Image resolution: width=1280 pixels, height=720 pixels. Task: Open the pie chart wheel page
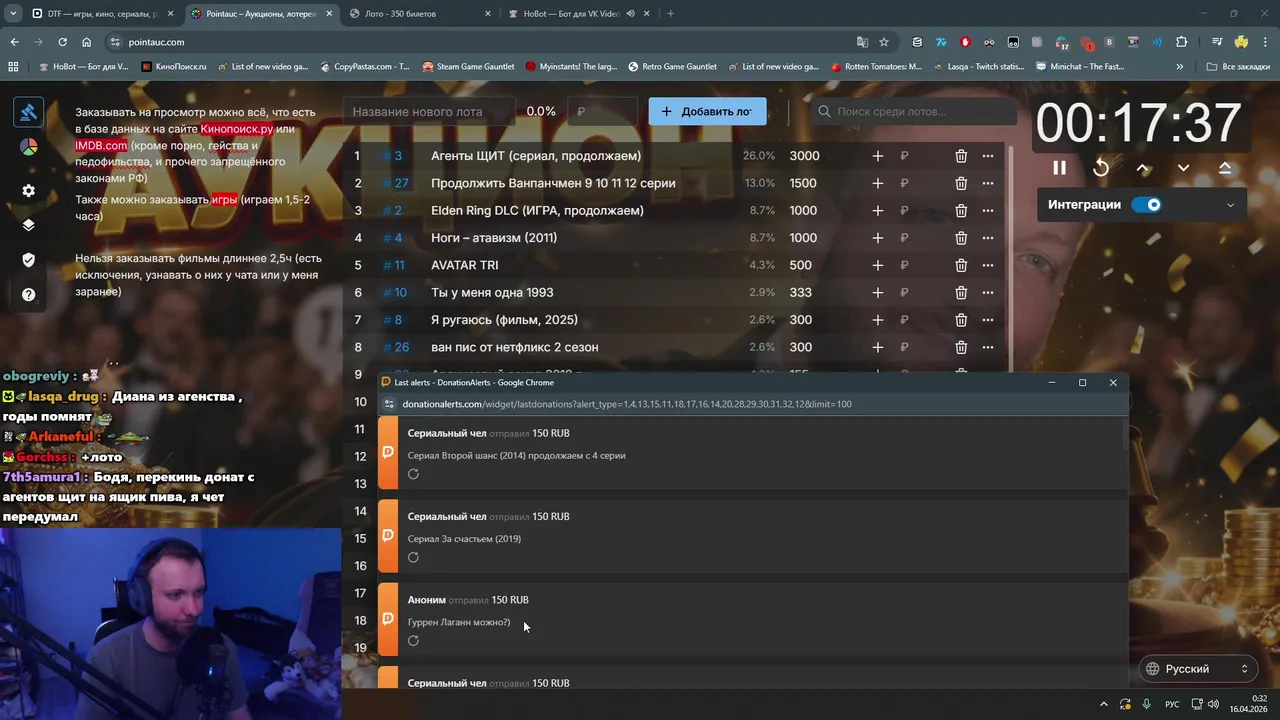click(28, 148)
